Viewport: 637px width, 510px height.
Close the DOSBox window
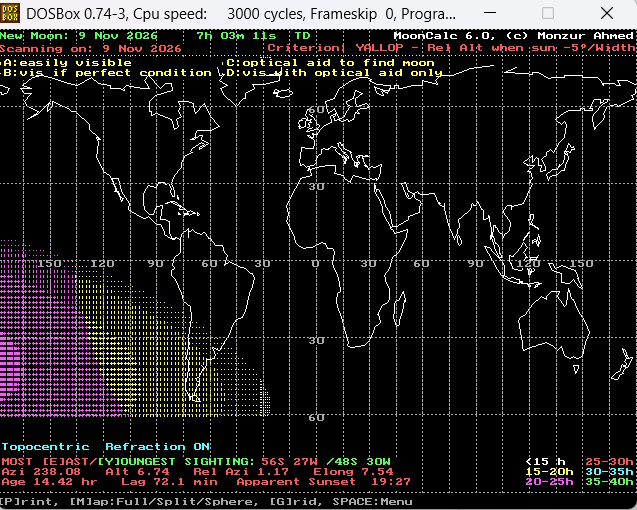click(x=607, y=13)
